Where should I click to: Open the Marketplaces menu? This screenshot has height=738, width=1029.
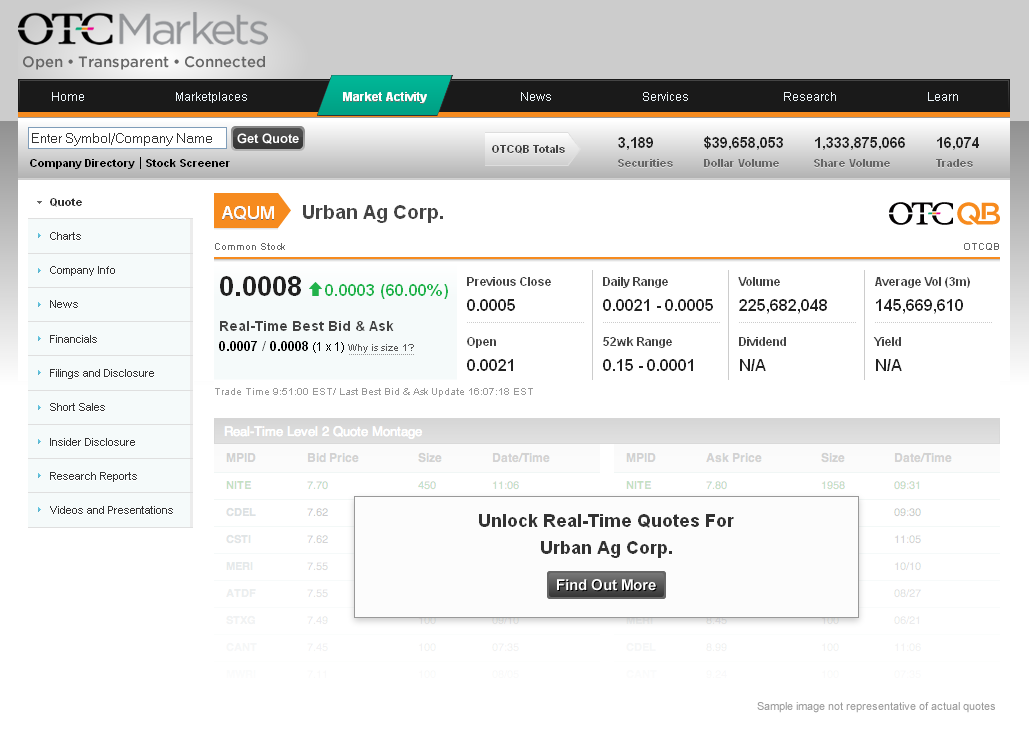211,97
